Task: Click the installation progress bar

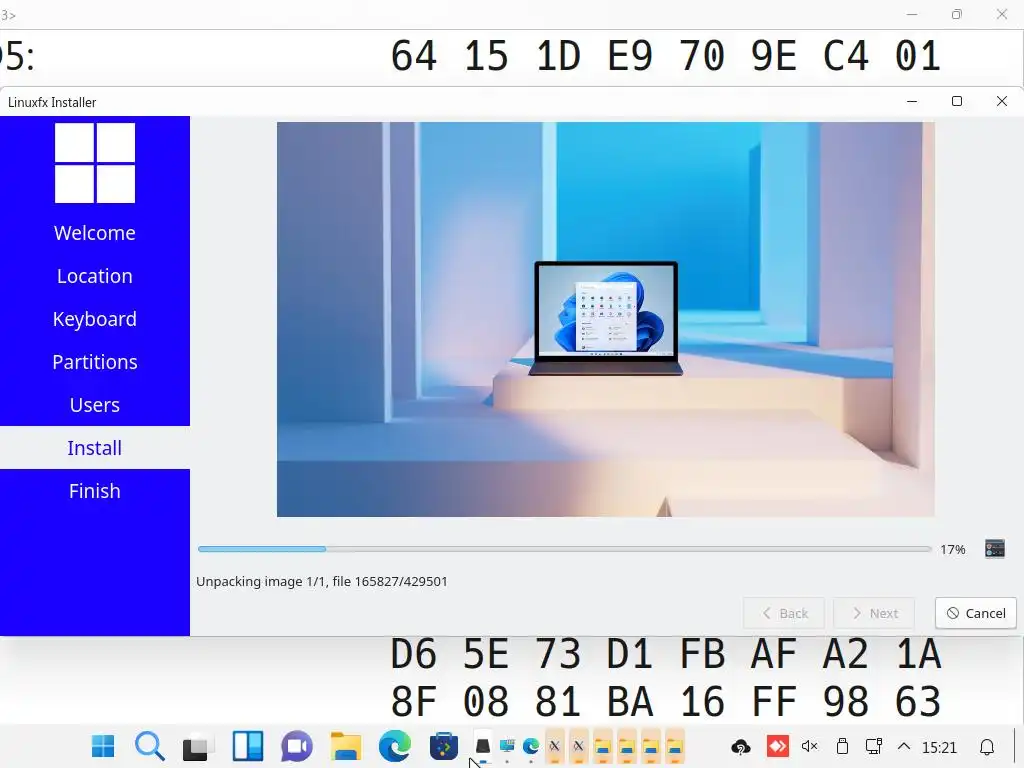Action: tap(565, 549)
